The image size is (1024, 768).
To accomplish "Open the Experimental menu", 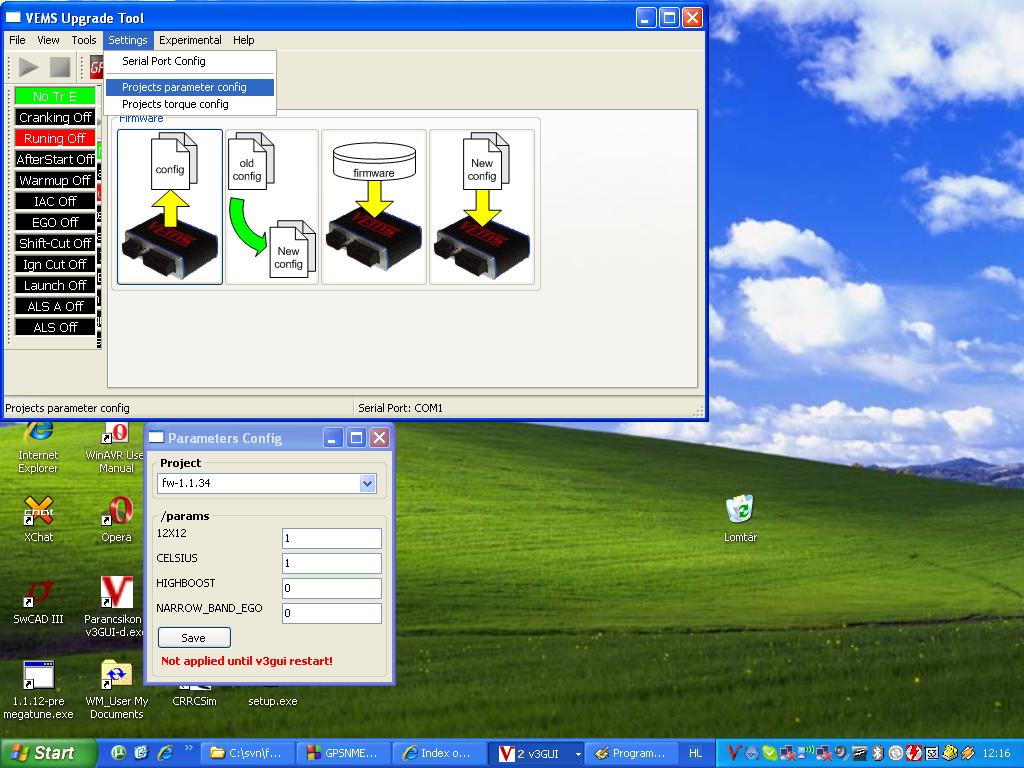I will coord(190,40).
